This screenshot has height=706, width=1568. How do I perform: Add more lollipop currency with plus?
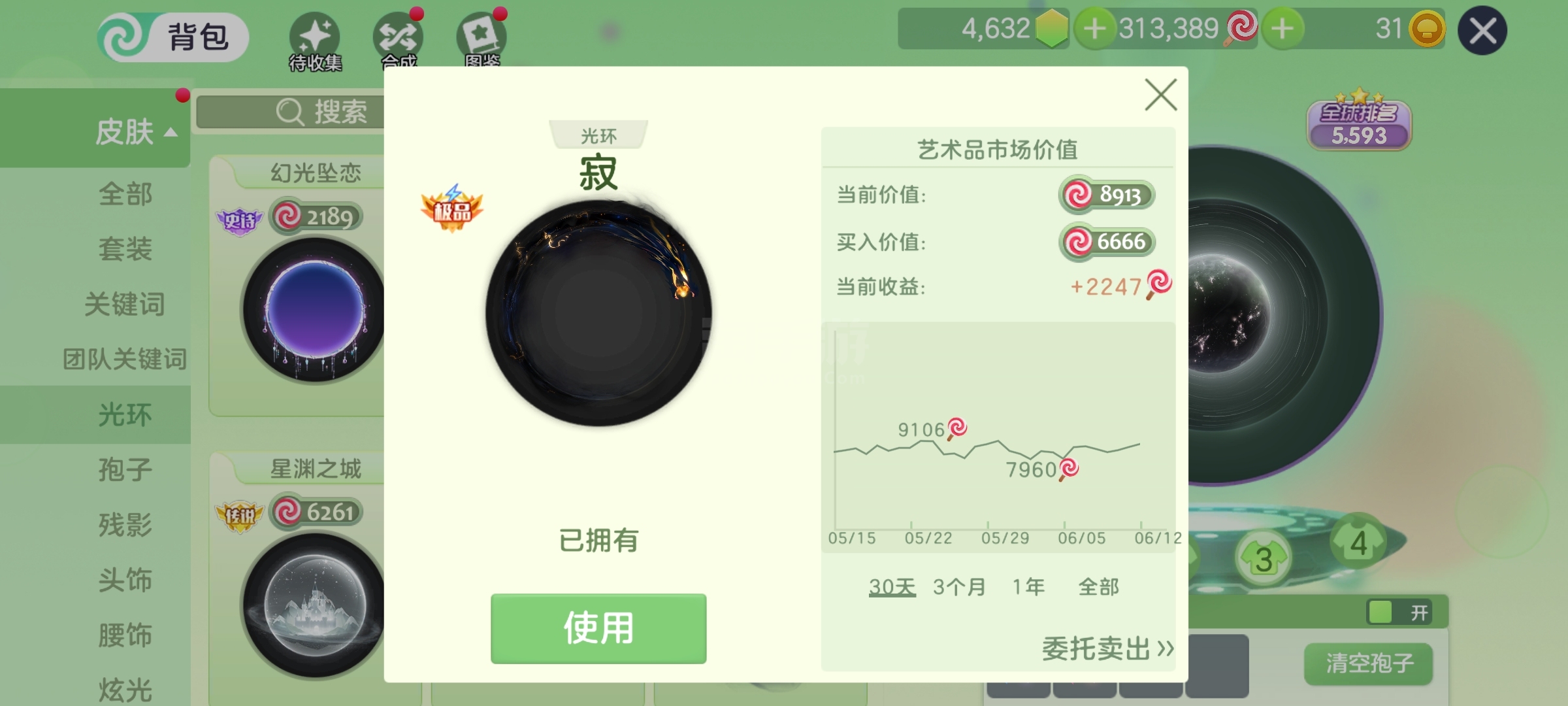(x=1282, y=29)
